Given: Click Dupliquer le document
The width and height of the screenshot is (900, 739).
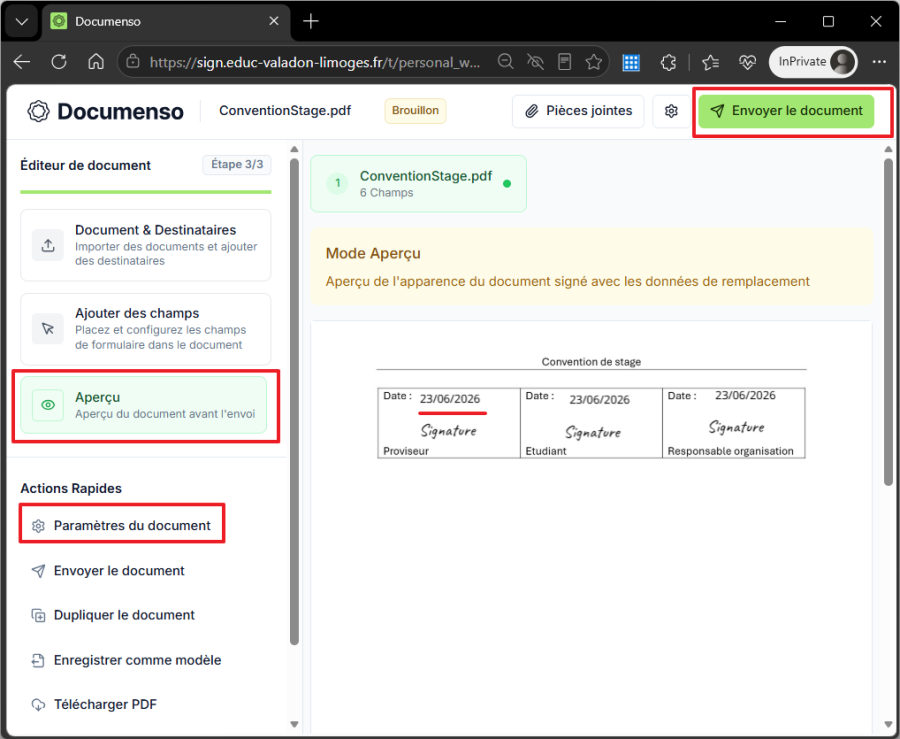Looking at the screenshot, I should pyautogui.click(x=113, y=615).
